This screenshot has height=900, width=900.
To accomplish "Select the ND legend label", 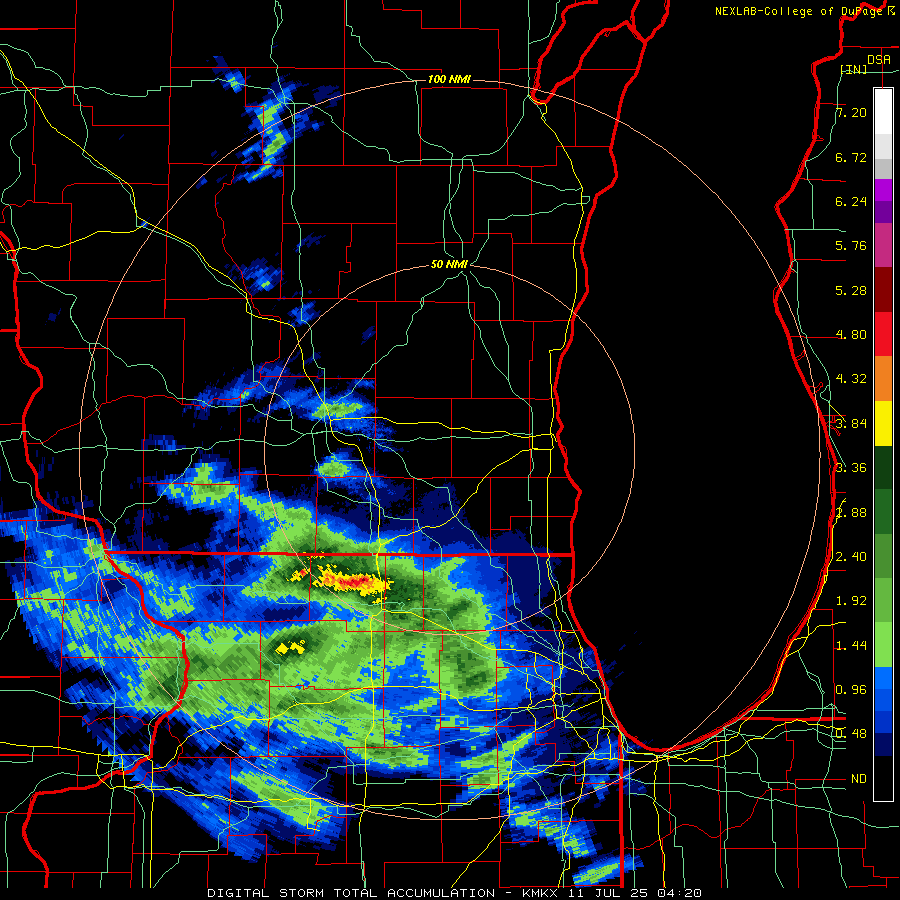I will point(859,779).
